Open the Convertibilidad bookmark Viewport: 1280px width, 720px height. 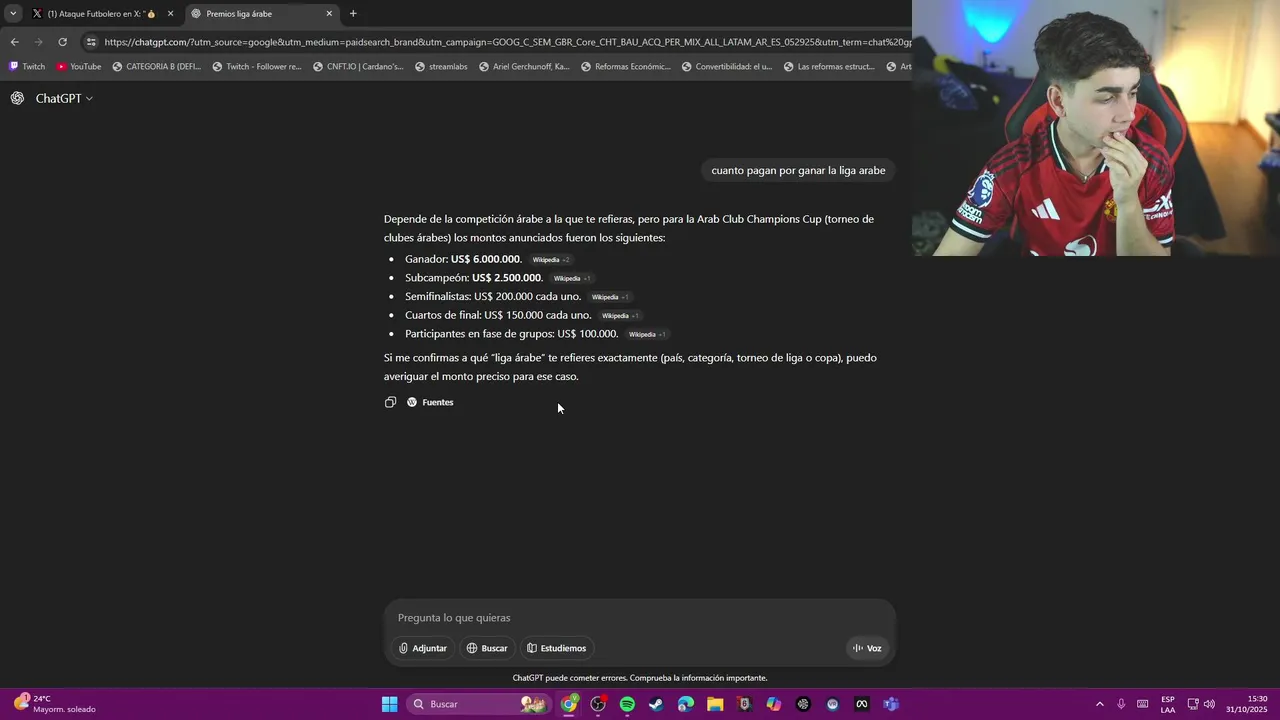(x=727, y=67)
